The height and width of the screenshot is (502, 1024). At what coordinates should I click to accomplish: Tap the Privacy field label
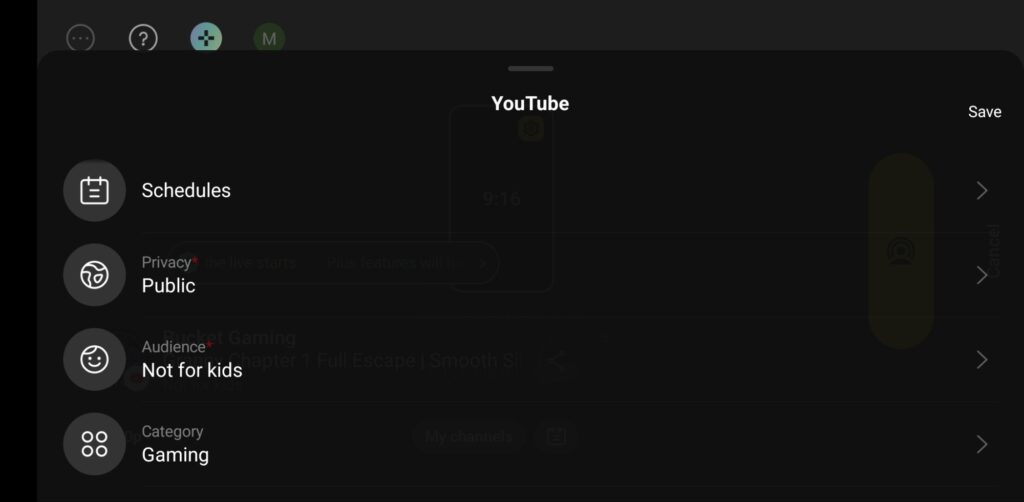pyautogui.click(x=167, y=262)
